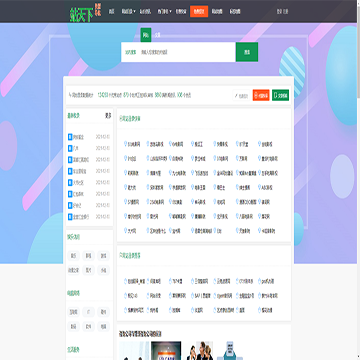Image resolution: width=360 pixels, height=360 pixels.
Task: Expand the navigation dropdown arrow nearest the logo
Action: [x=134, y=12]
